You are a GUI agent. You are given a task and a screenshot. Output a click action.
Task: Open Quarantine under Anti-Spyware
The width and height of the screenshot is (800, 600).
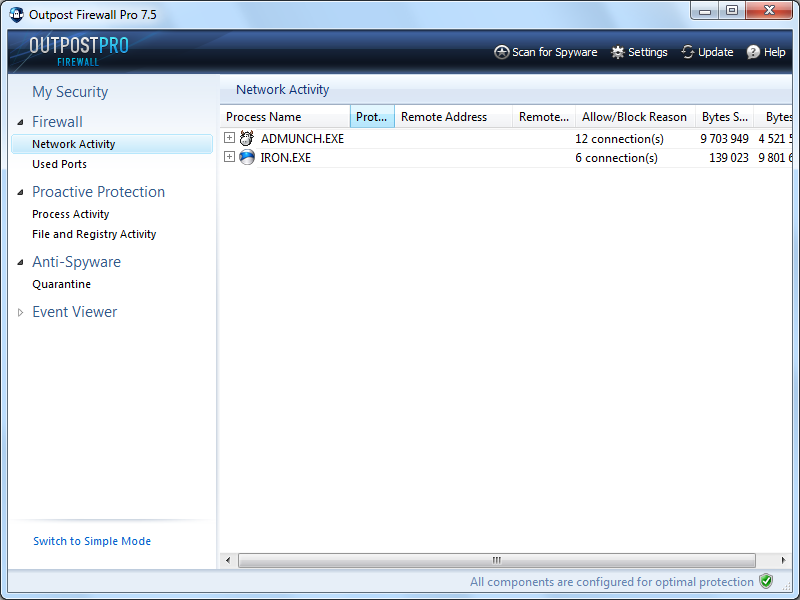[x=61, y=284]
